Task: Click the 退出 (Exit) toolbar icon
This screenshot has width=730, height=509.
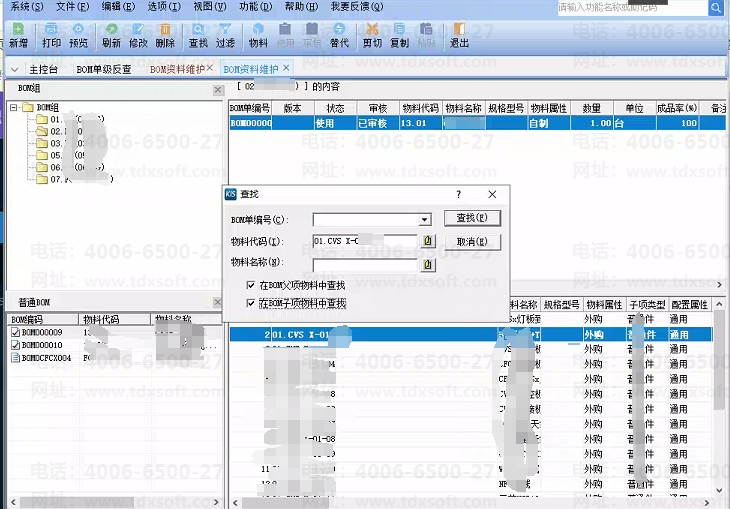Action: [x=459, y=36]
